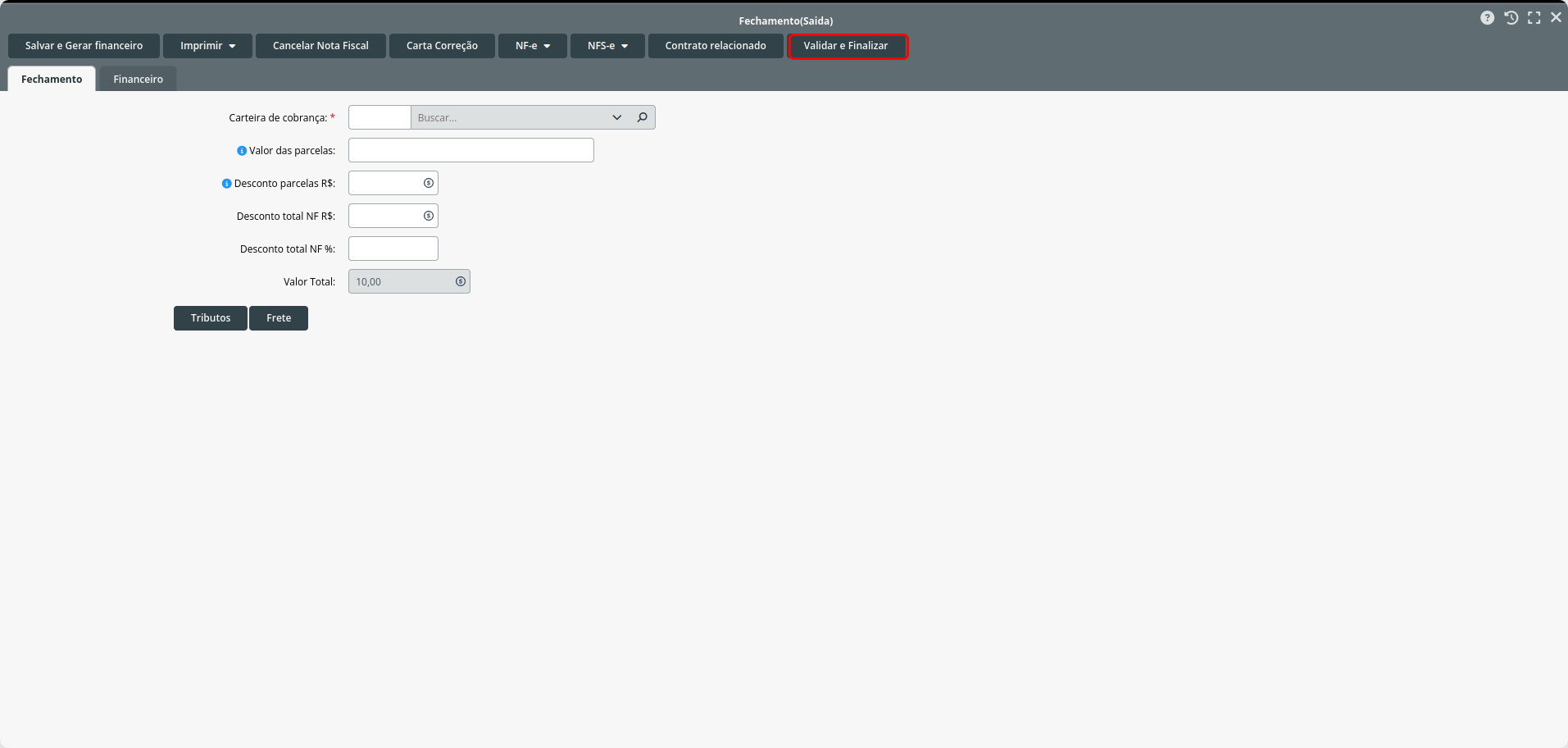Screen dimensions: 1568x748
Task: Open the Imprimir dropdown menu
Action: [x=207, y=46]
